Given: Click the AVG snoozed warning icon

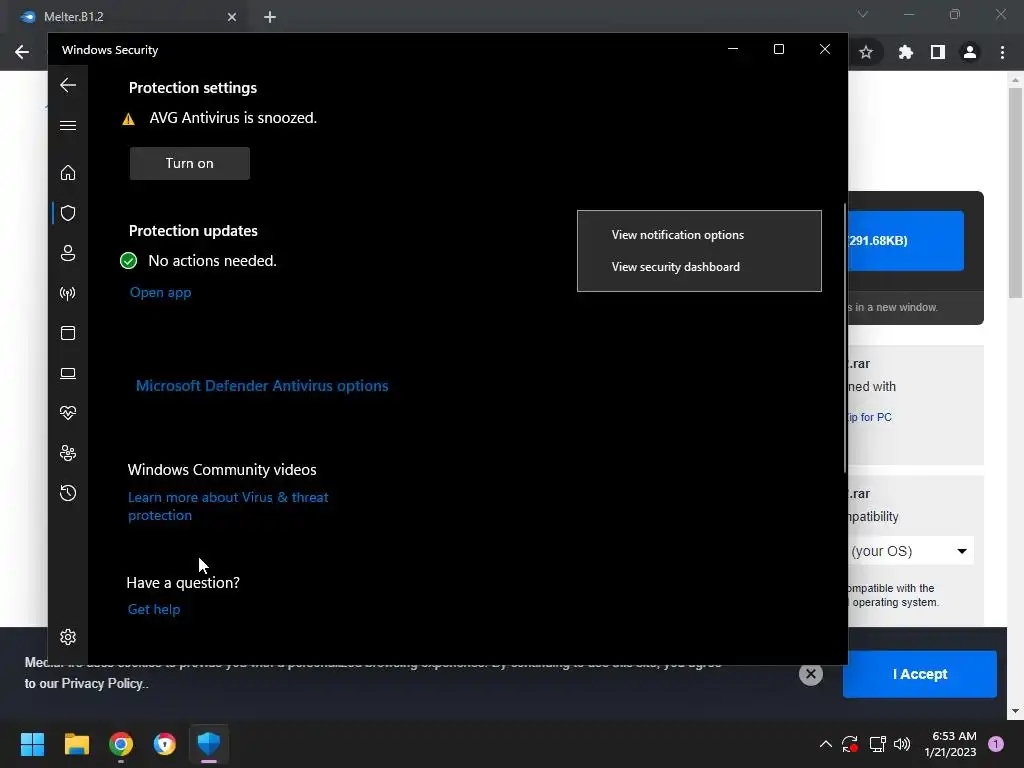Looking at the screenshot, I should click(129, 119).
